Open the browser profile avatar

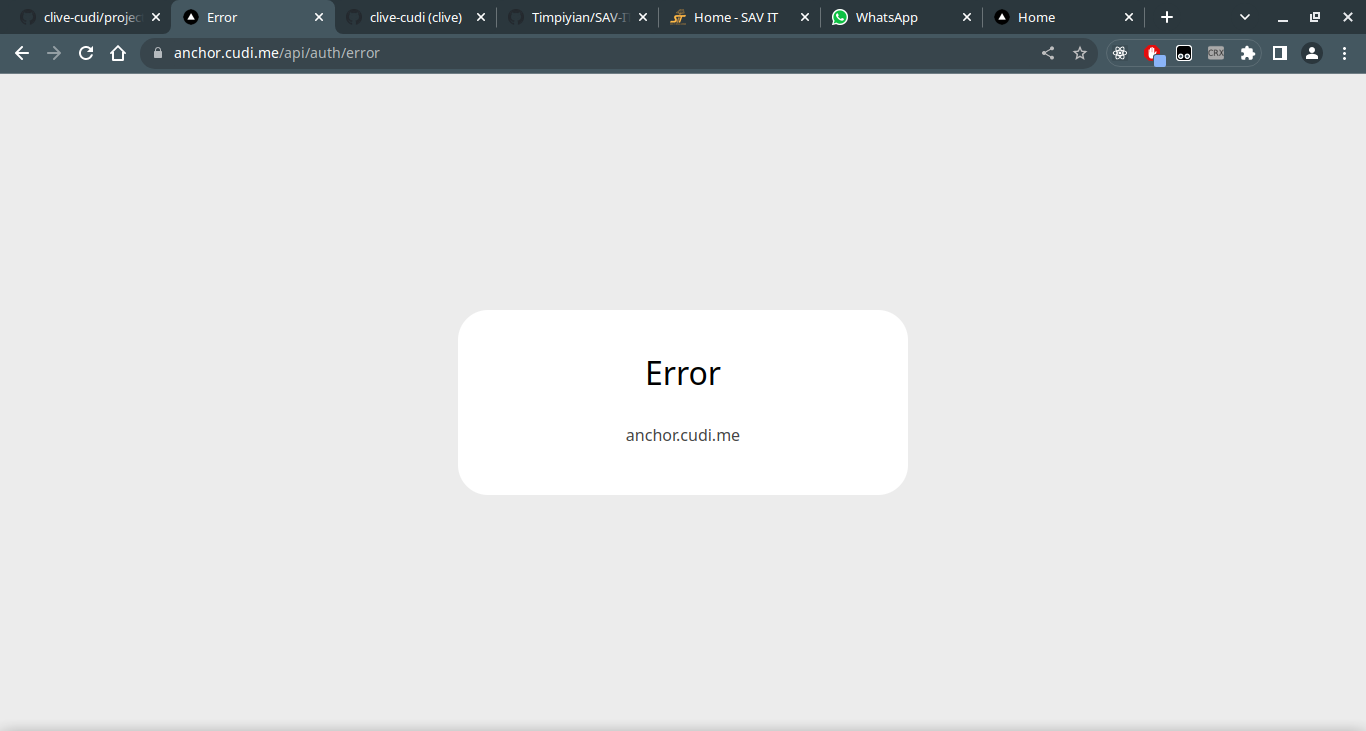(1312, 53)
